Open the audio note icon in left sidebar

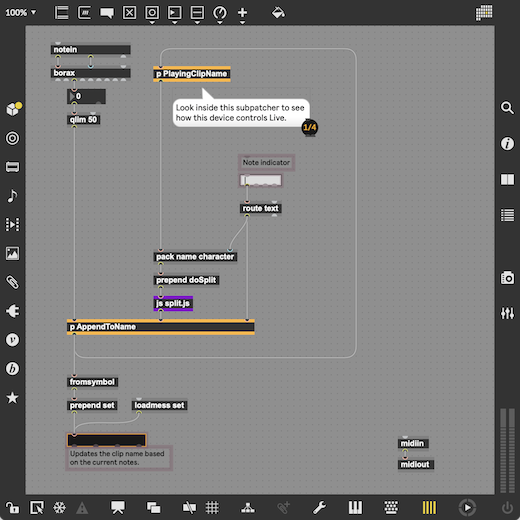click(12, 196)
